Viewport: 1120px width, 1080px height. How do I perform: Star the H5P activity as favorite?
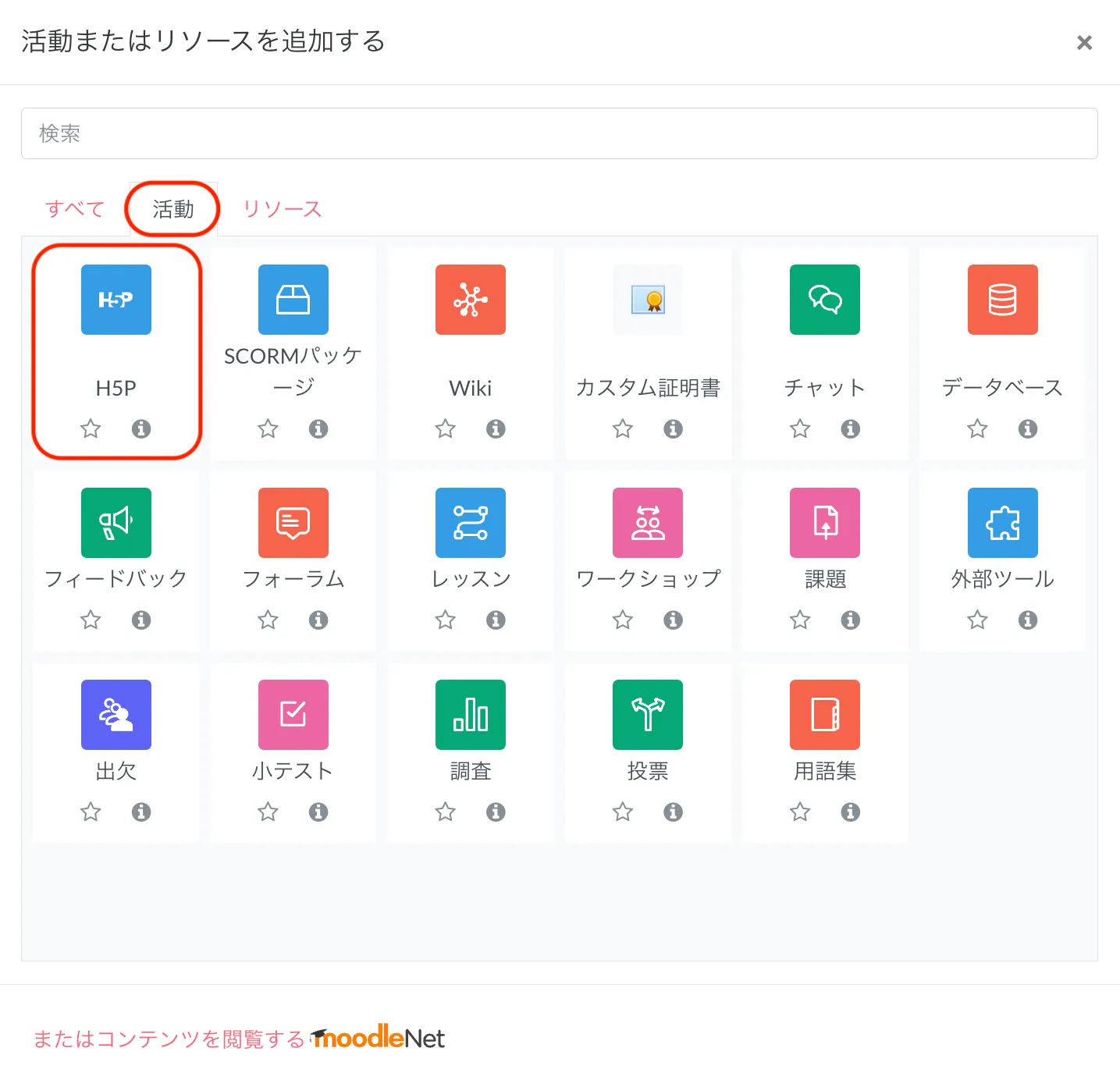tap(91, 428)
